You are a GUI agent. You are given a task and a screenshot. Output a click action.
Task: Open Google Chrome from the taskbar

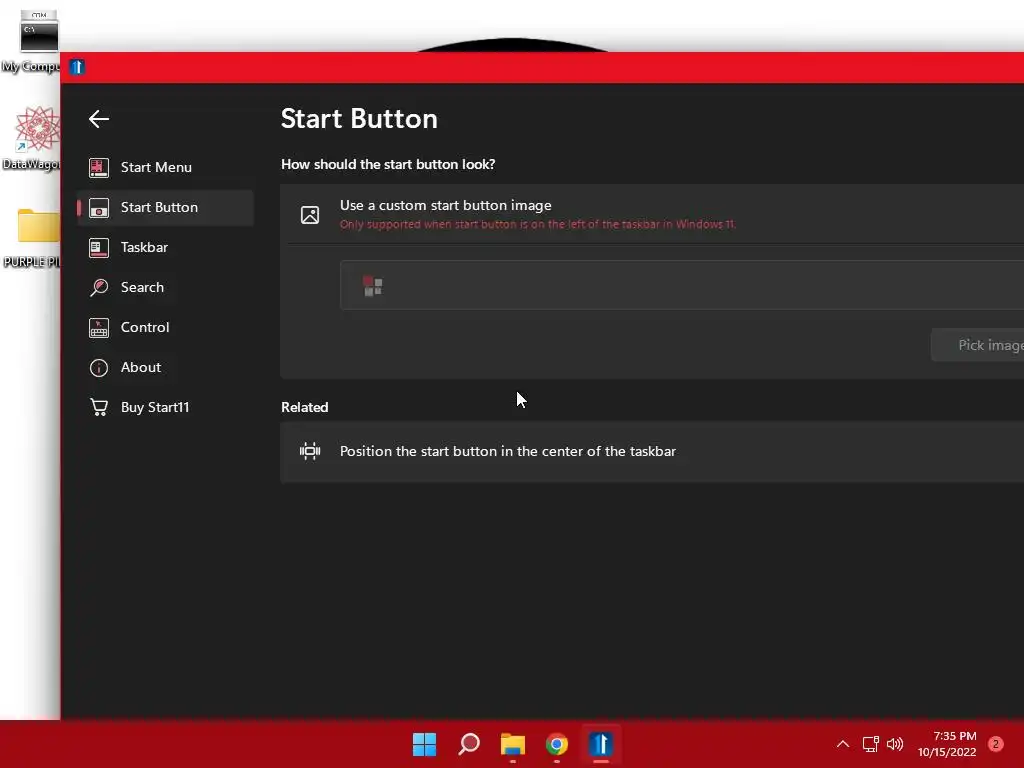557,744
